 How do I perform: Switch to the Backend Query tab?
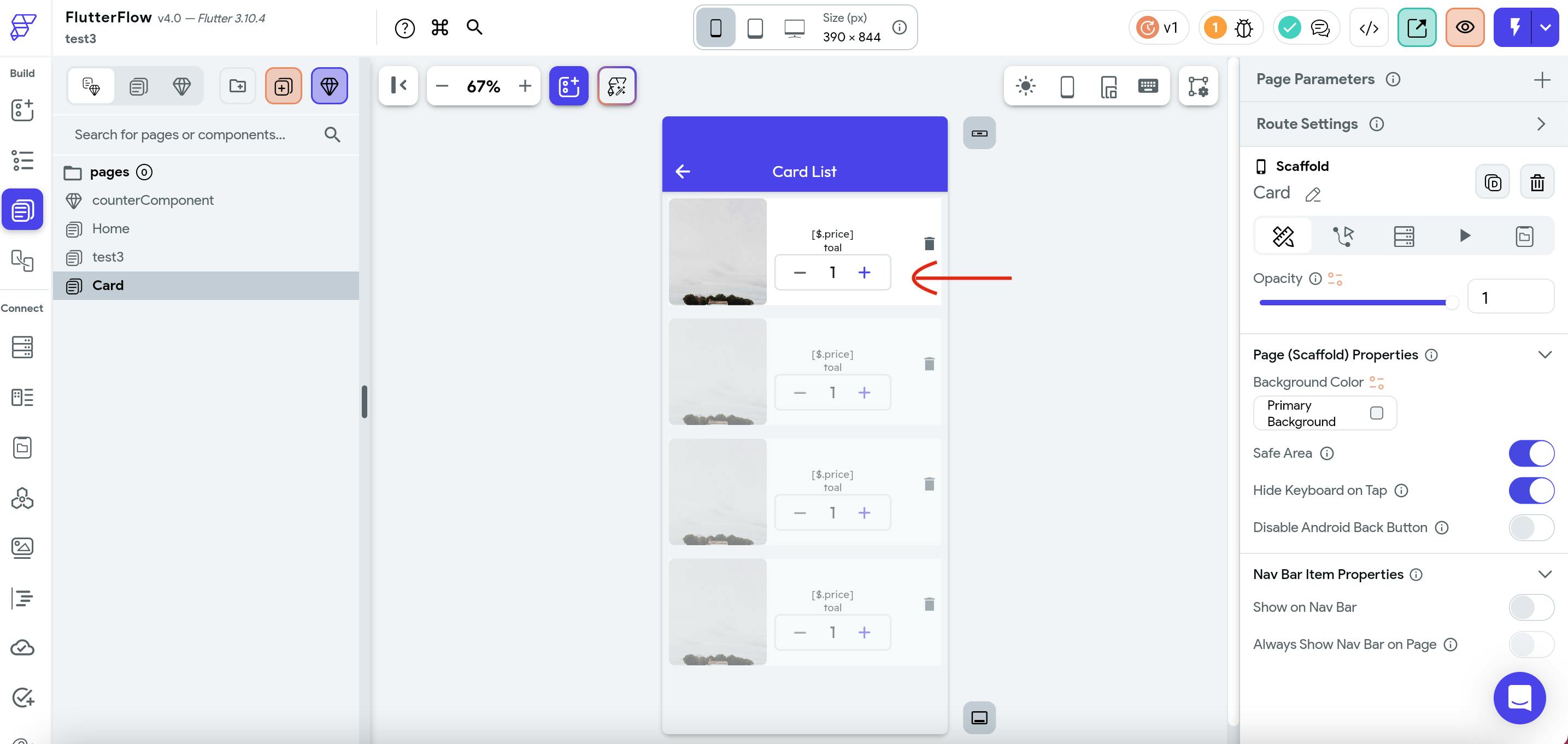(1403, 236)
